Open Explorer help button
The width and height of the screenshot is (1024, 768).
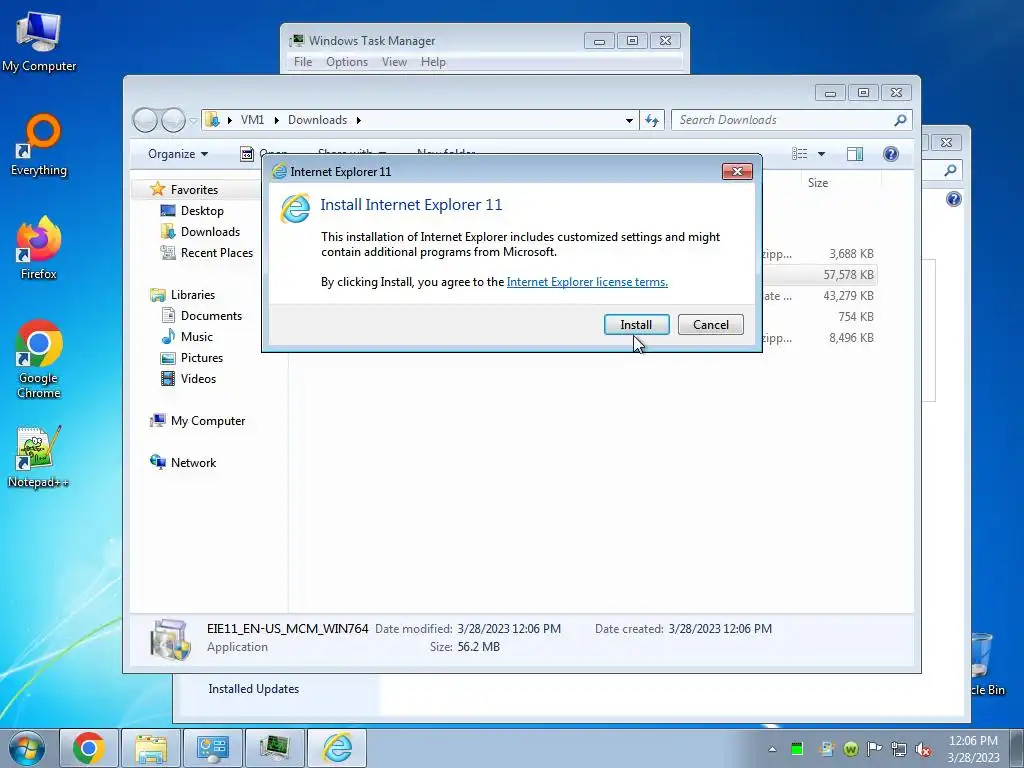coord(891,154)
